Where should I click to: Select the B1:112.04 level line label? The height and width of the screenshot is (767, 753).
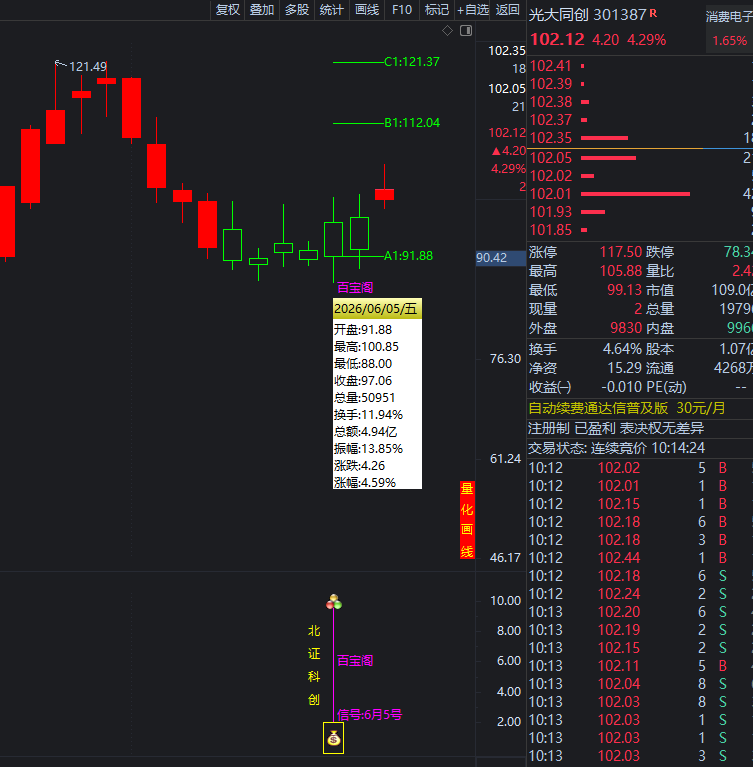click(x=411, y=123)
